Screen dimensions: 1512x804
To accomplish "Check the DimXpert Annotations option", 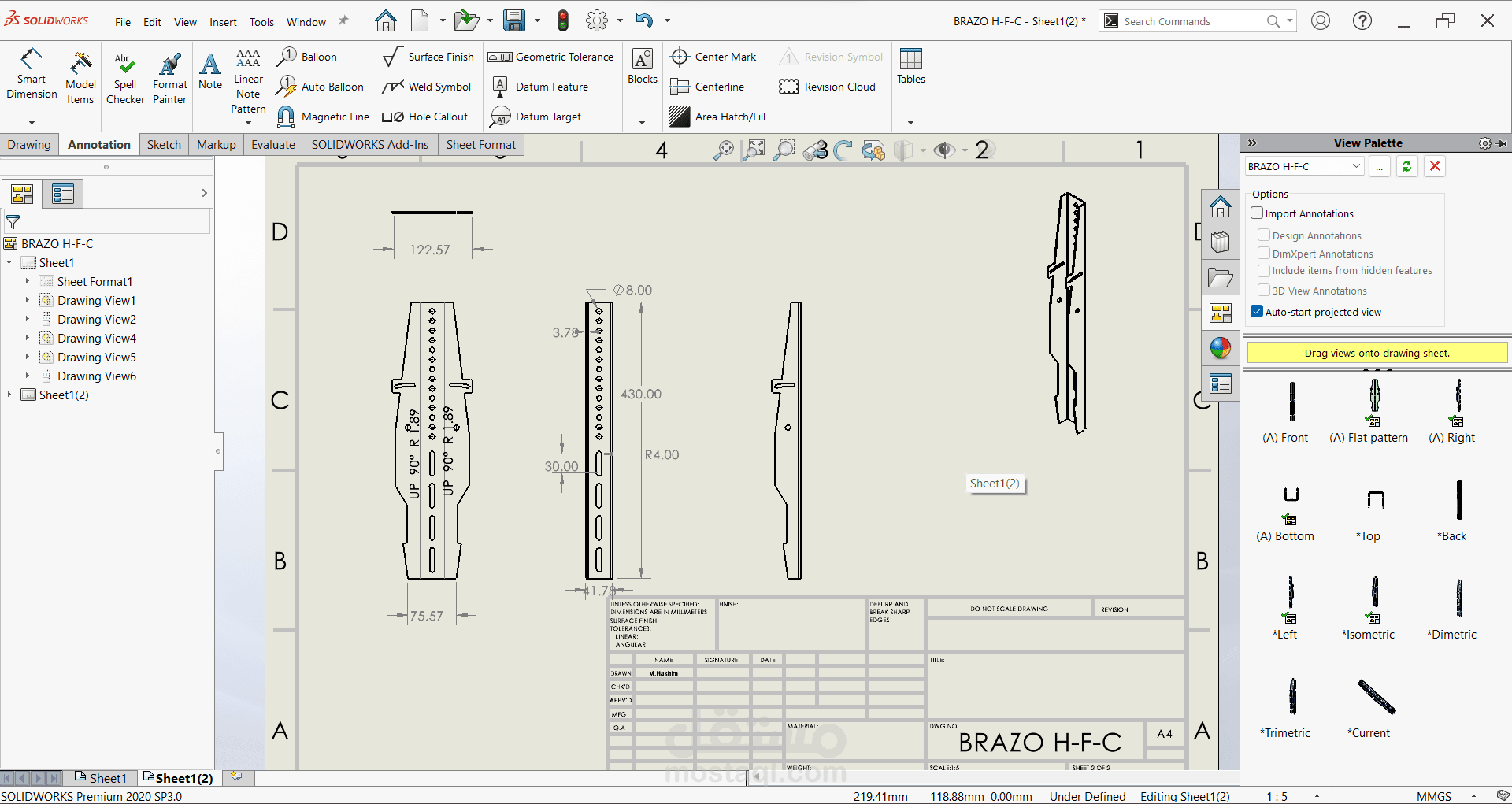I will coord(1264,253).
